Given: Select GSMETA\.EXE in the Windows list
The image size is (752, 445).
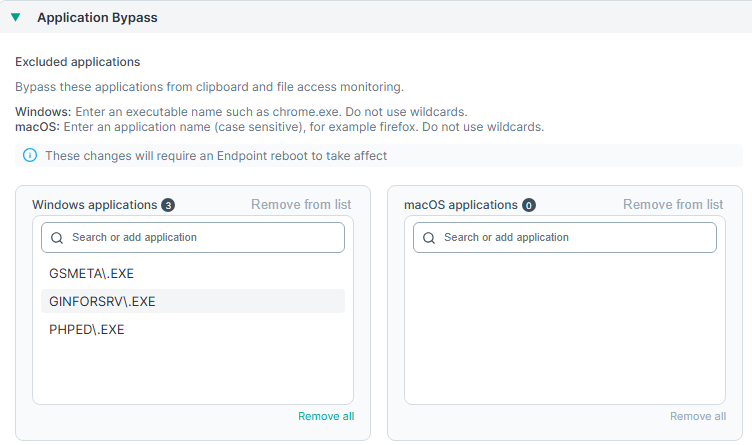Looking at the screenshot, I should (x=86, y=273).
